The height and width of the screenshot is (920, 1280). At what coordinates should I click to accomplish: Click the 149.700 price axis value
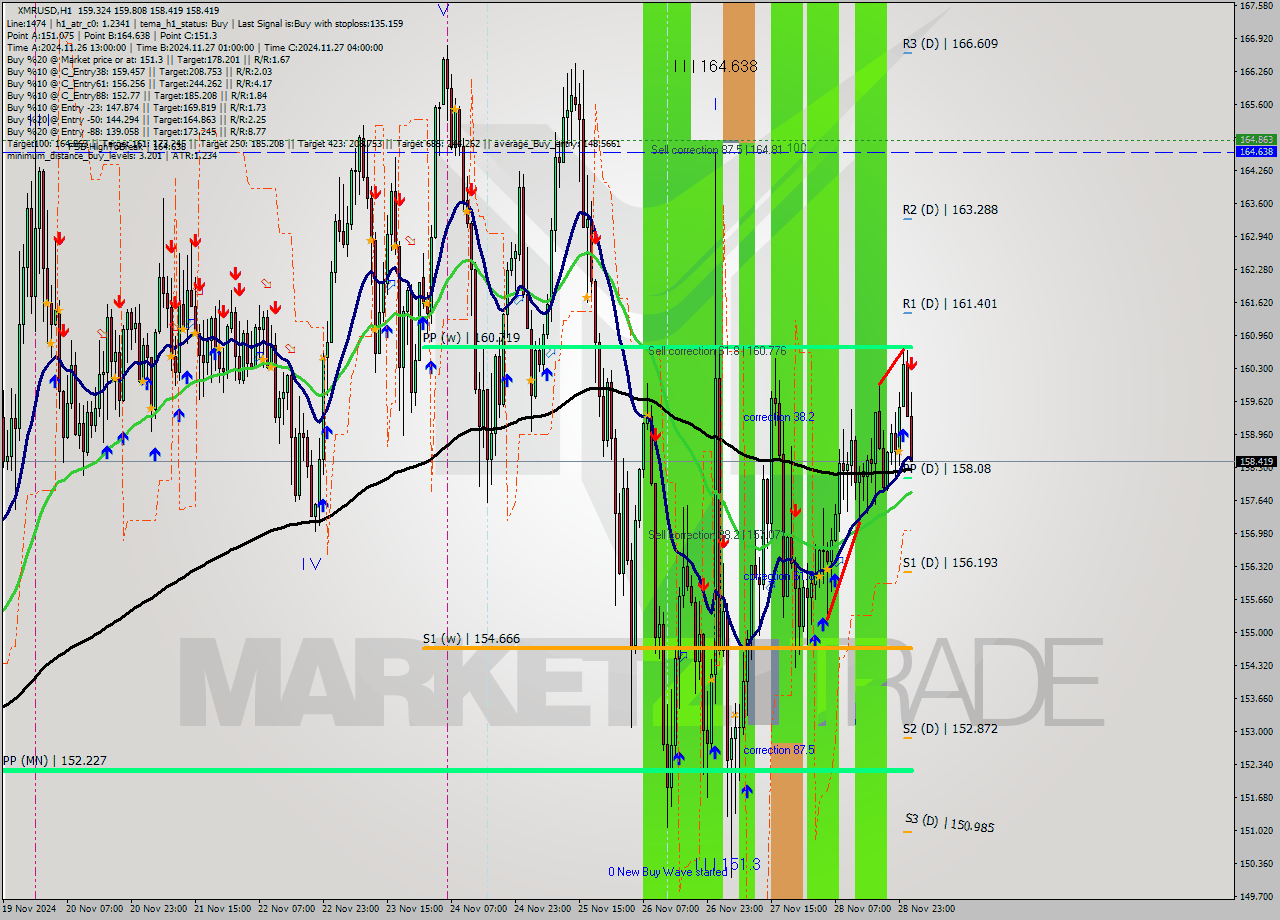coord(1256,897)
